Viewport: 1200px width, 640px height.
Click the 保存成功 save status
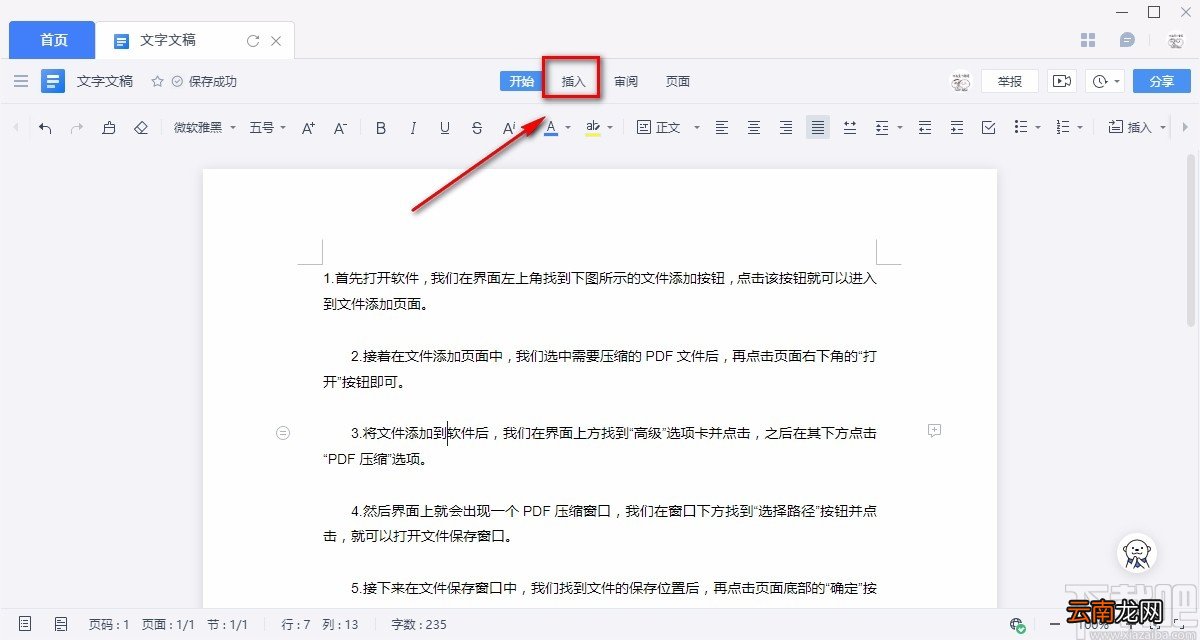205,81
